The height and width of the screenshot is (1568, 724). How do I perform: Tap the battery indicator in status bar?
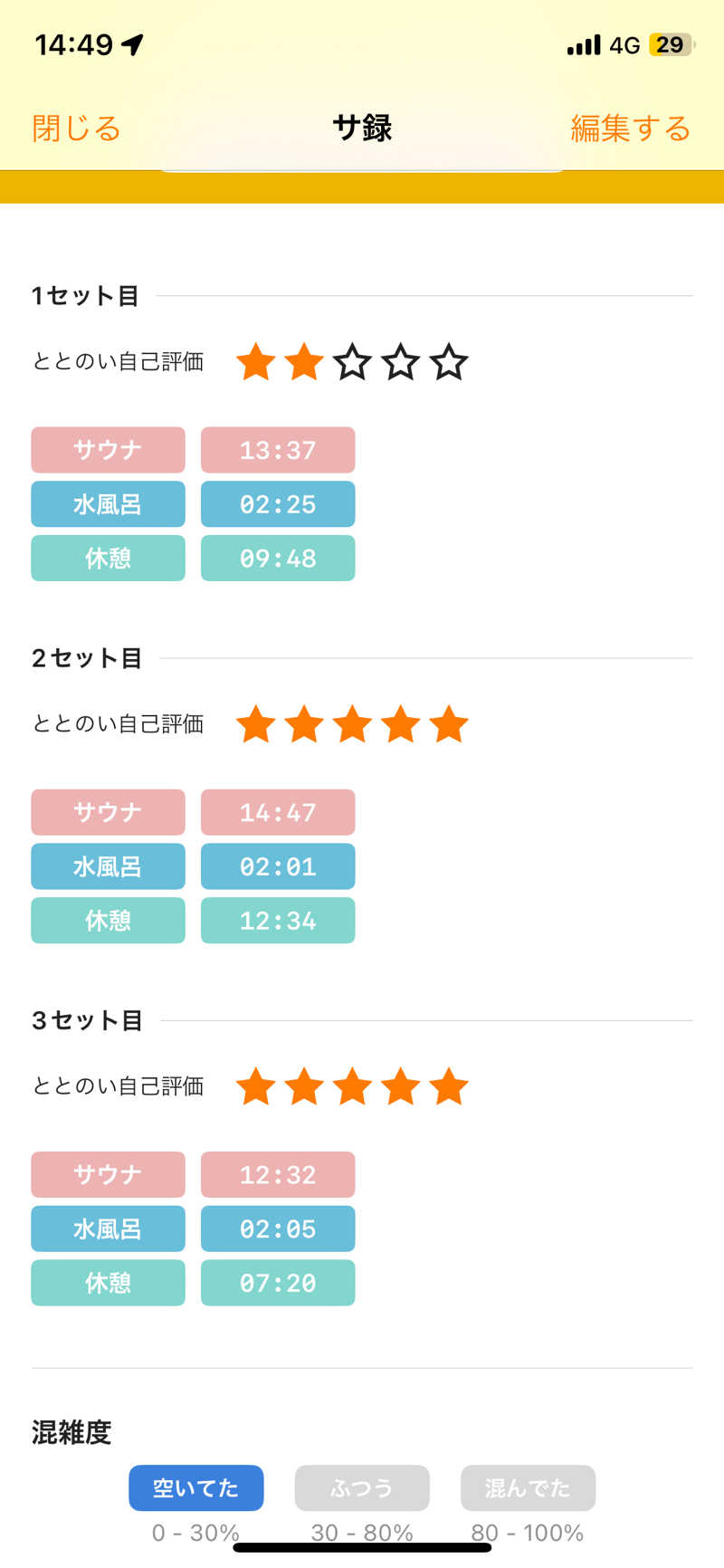tap(671, 45)
